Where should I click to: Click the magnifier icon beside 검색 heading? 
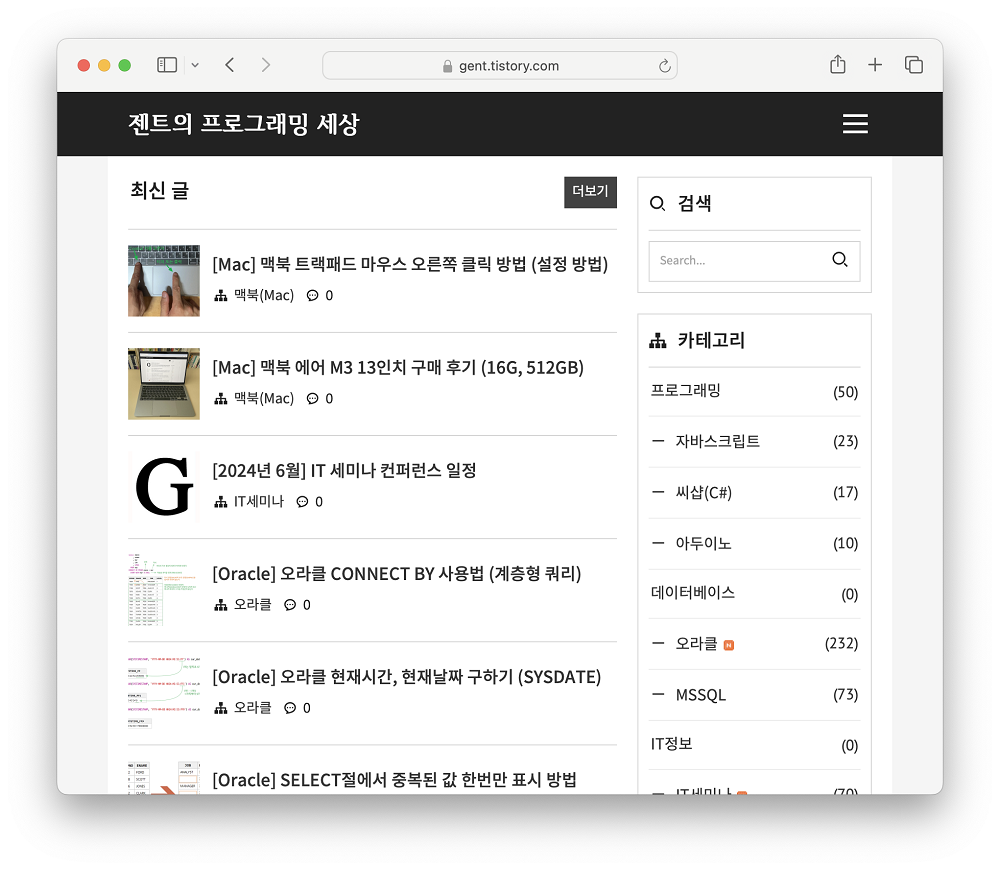(x=658, y=203)
